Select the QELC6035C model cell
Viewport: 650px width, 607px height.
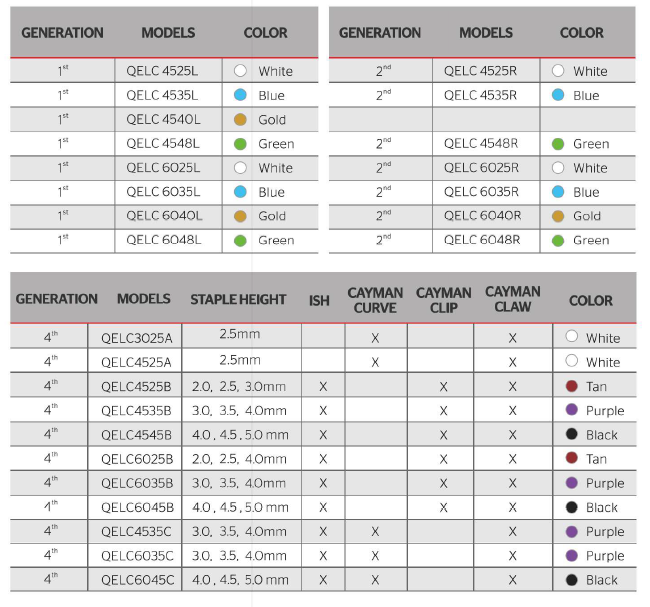[137, 556]
